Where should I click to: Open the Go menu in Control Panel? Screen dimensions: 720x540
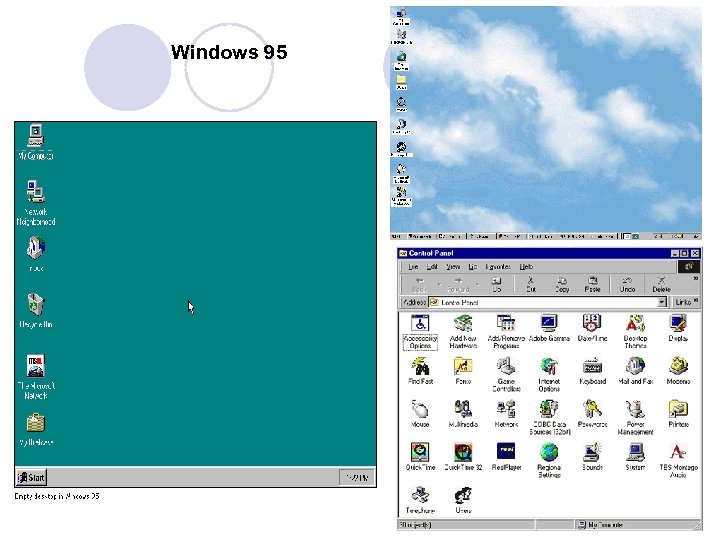(472, 267)
